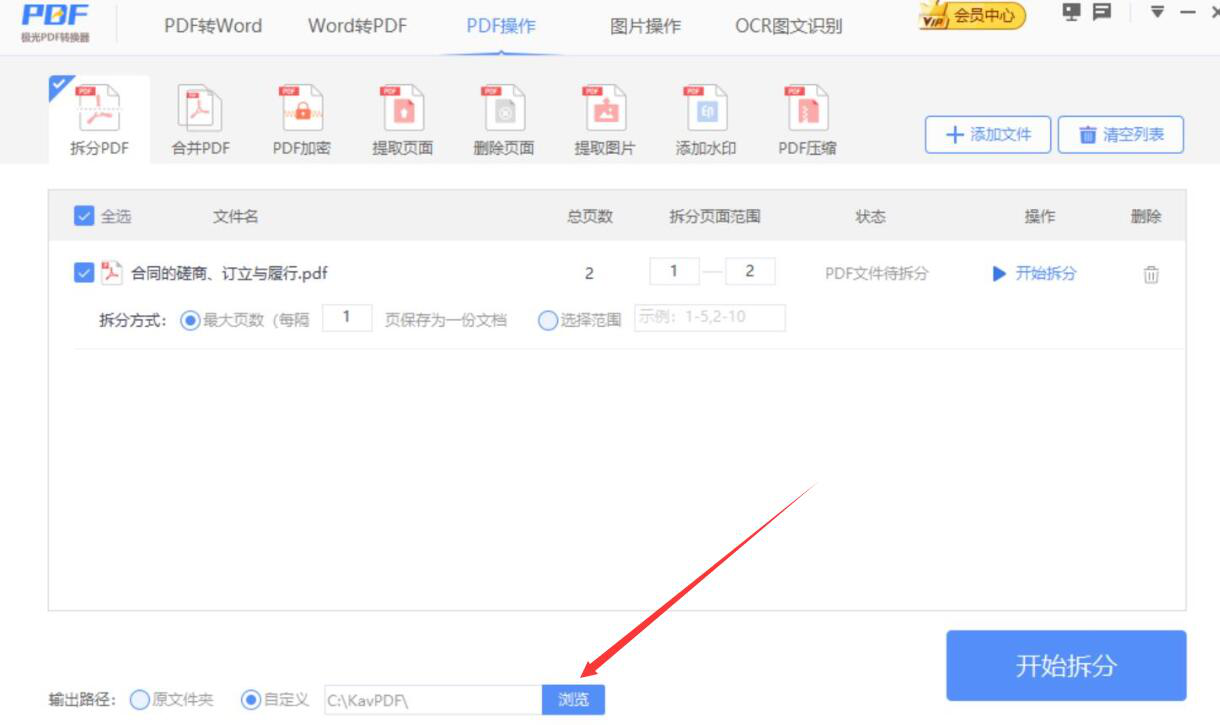Click the 文件名 column header
The image size is (1220, 725).
(236, 216)
